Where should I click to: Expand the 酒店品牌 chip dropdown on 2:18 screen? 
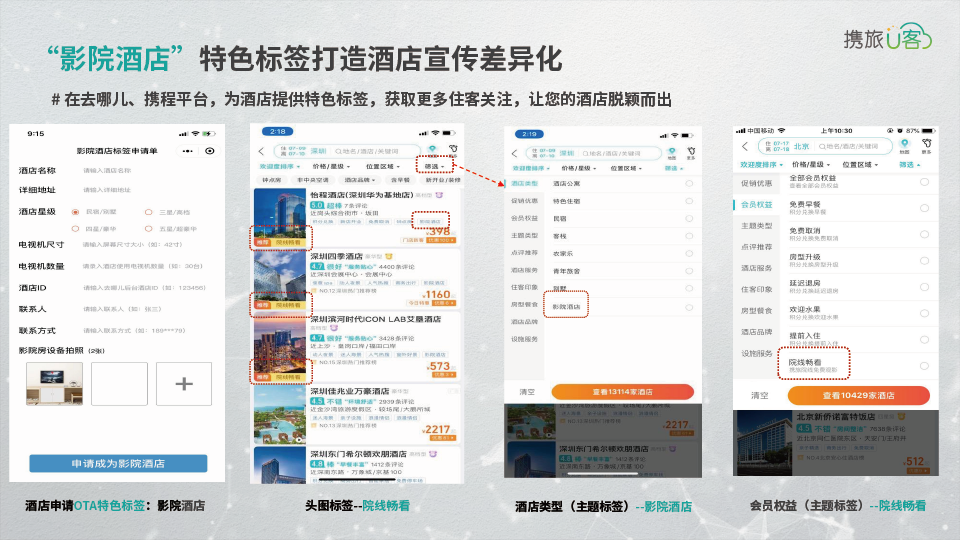[359, 180]
